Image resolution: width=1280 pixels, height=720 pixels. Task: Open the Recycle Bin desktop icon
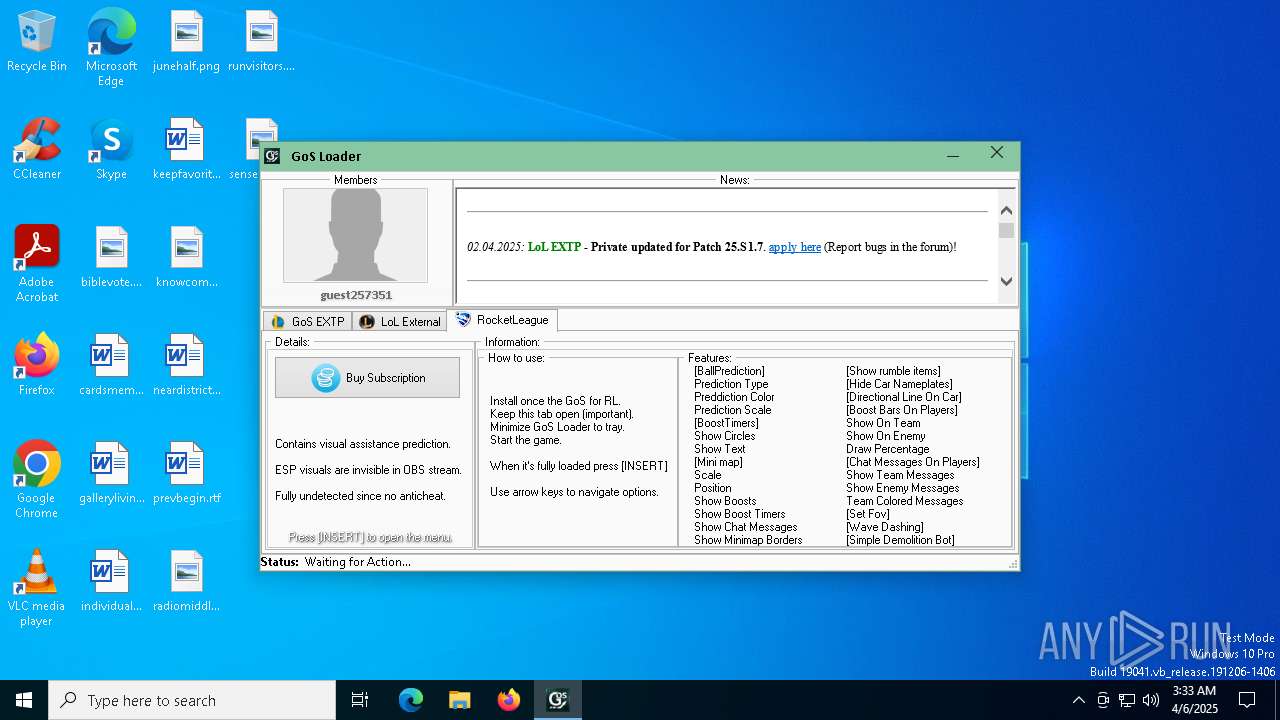[37, 41]
